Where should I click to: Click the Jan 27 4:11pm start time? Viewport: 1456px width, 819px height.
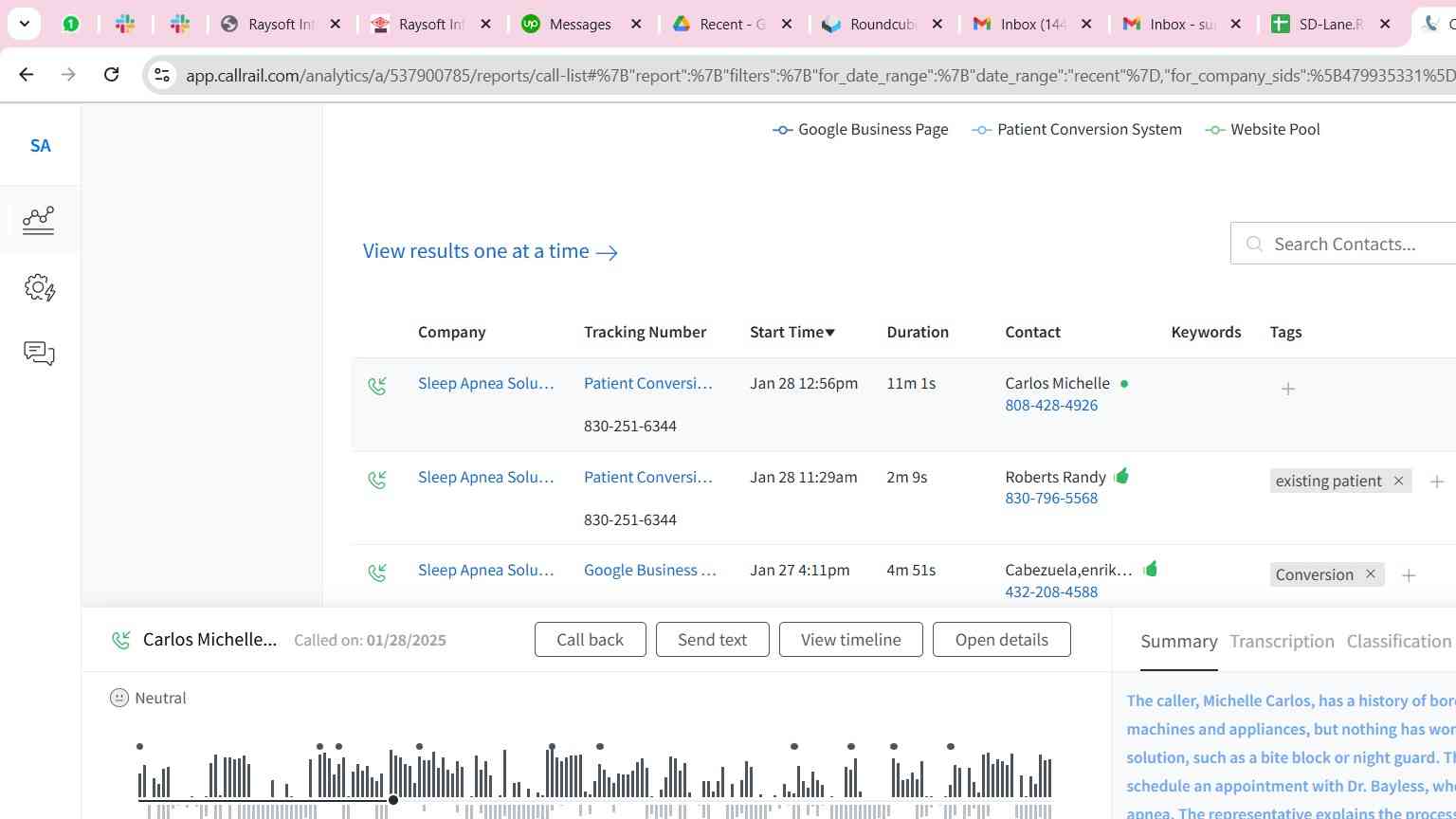tap(799, 570)
